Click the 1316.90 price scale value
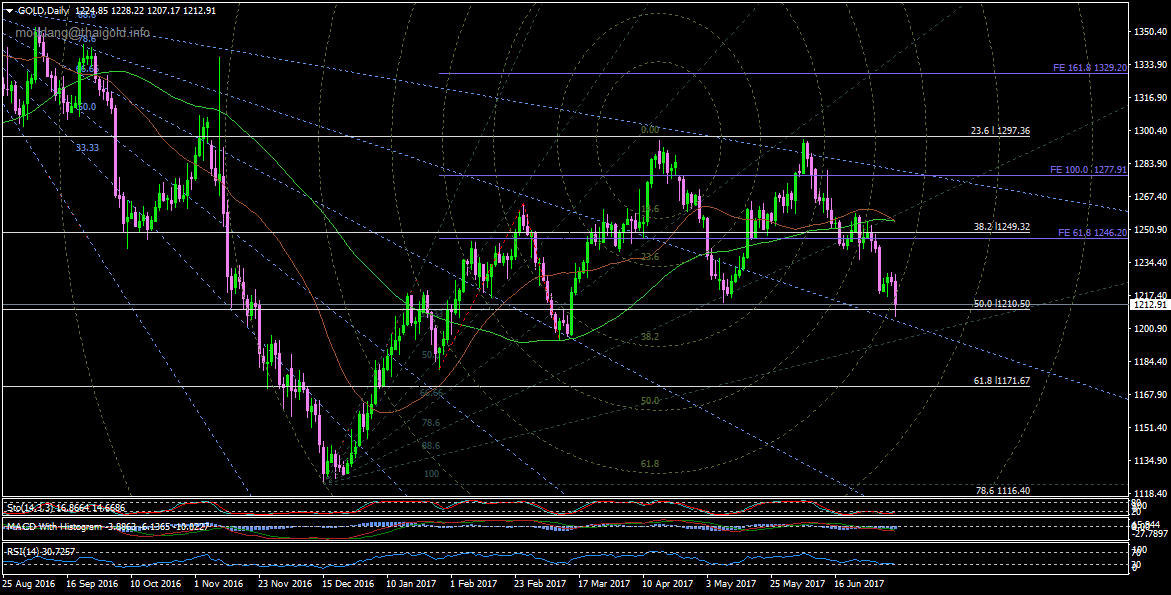The image size is (1171, 595). tap(1150, 98)
